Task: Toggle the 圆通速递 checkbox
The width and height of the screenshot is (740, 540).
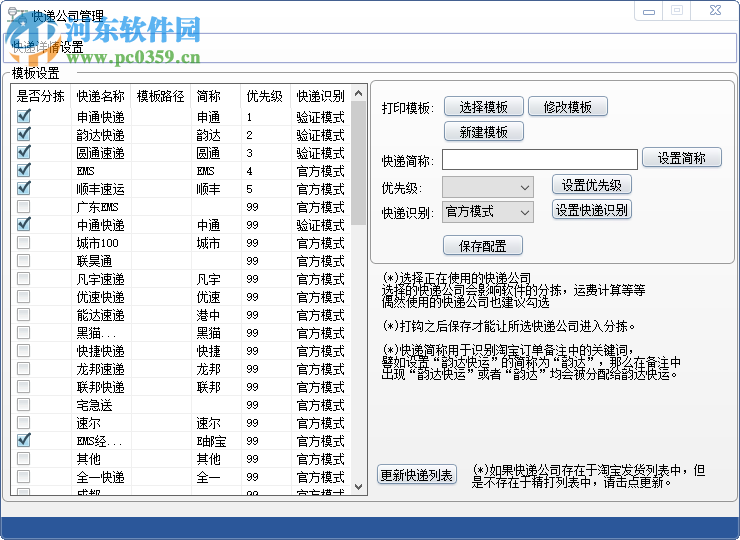Action: point(24,152)
